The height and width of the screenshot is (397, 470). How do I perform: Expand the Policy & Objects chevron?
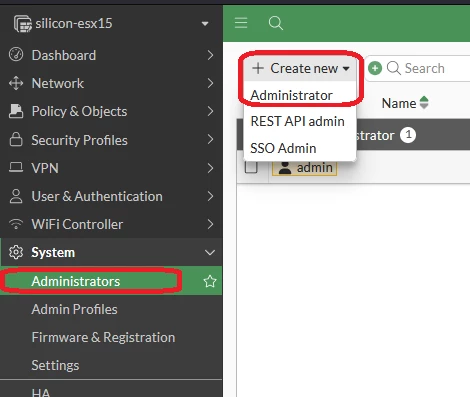[x=210, y=111]
